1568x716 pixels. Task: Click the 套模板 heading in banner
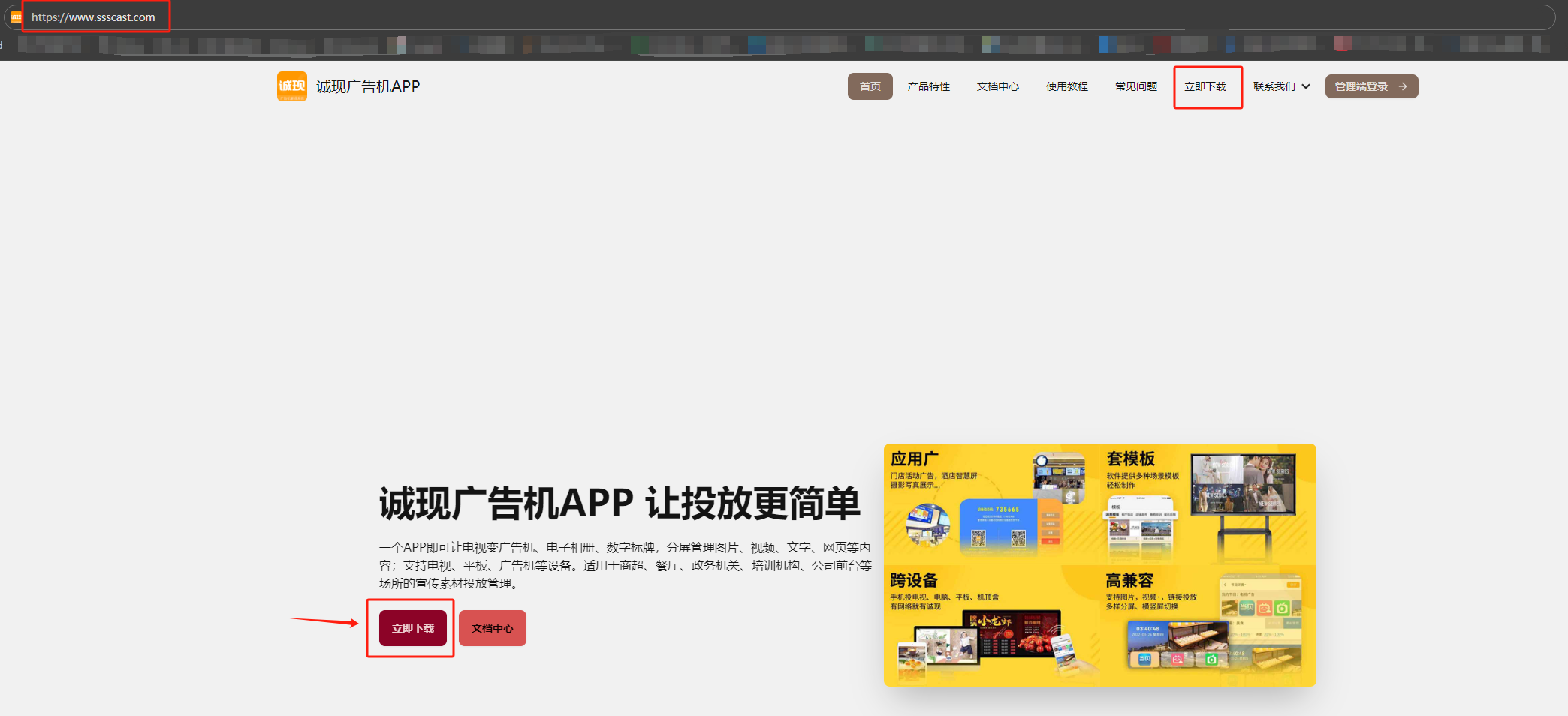1130,459
